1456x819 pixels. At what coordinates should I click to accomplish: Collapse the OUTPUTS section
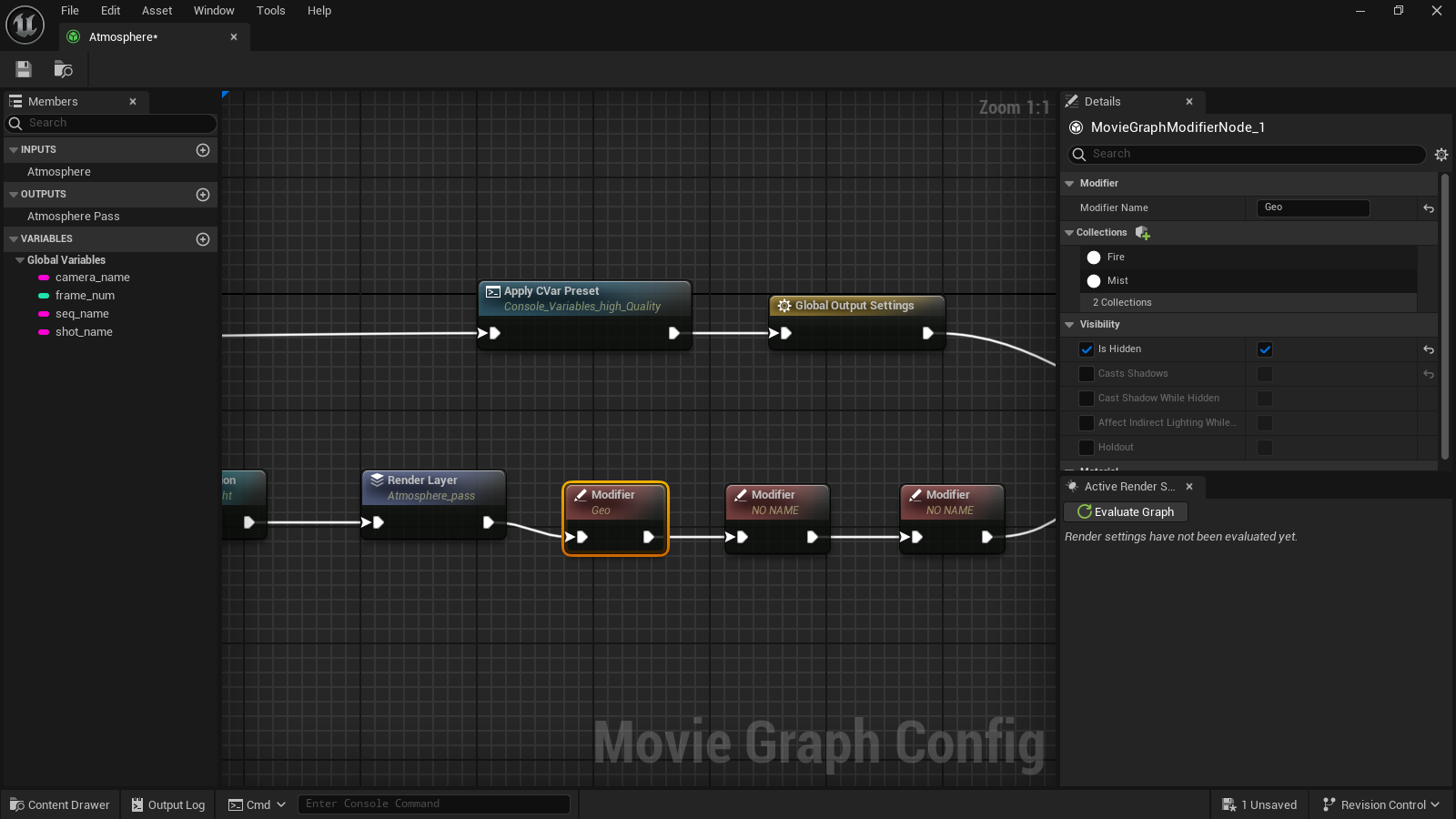(14, 195)
